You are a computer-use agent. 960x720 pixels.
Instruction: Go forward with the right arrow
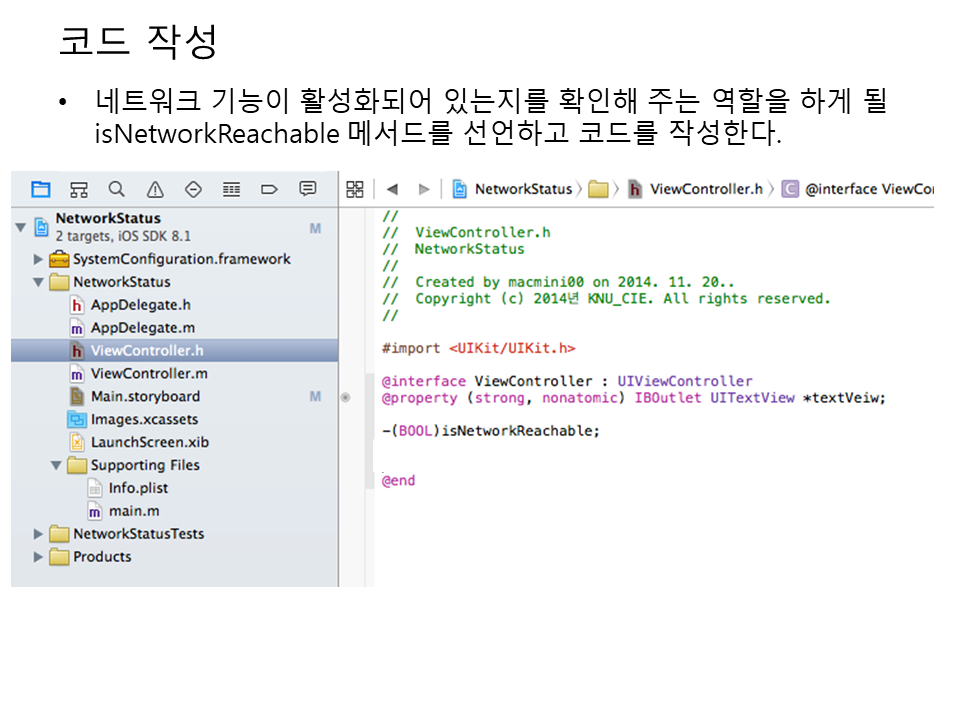(x=424, y=189)
